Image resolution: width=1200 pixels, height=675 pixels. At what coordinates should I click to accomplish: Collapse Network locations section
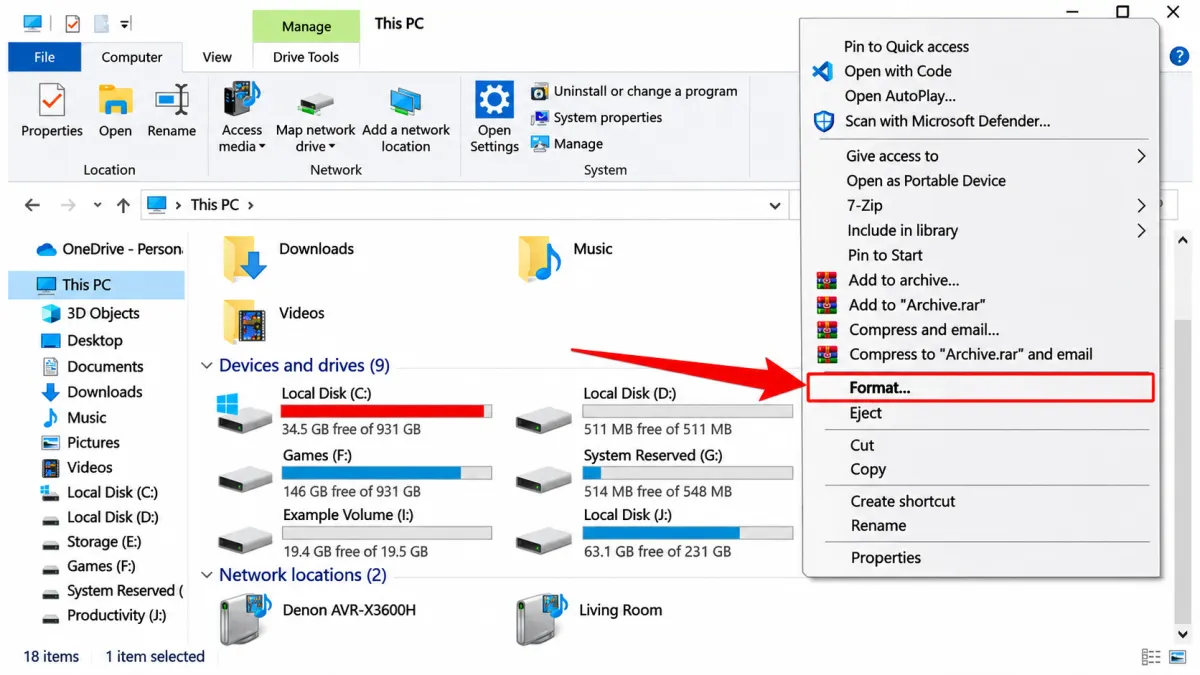pyautogui.click(x=207, y=576)
